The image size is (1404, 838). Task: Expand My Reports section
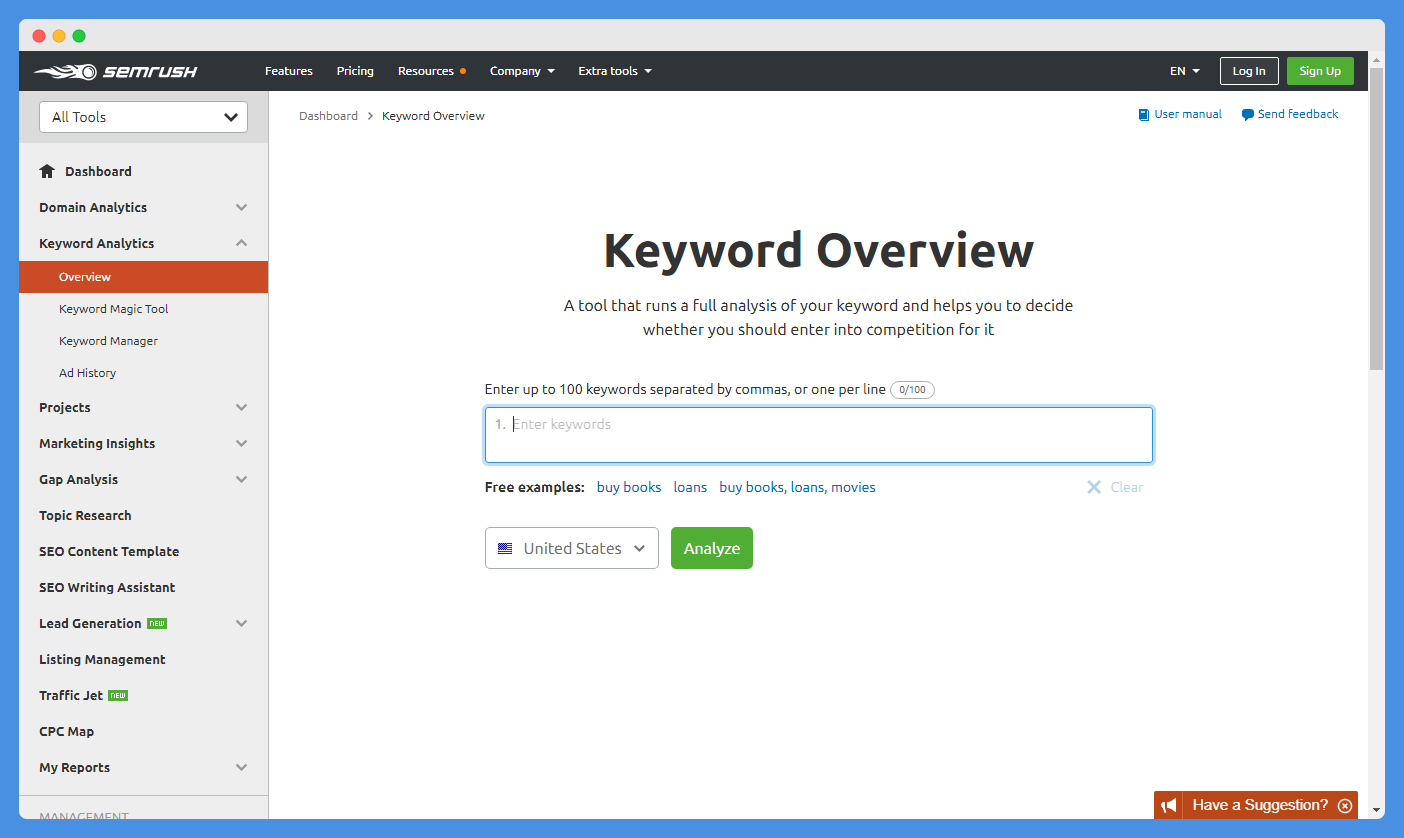(241, 767)
